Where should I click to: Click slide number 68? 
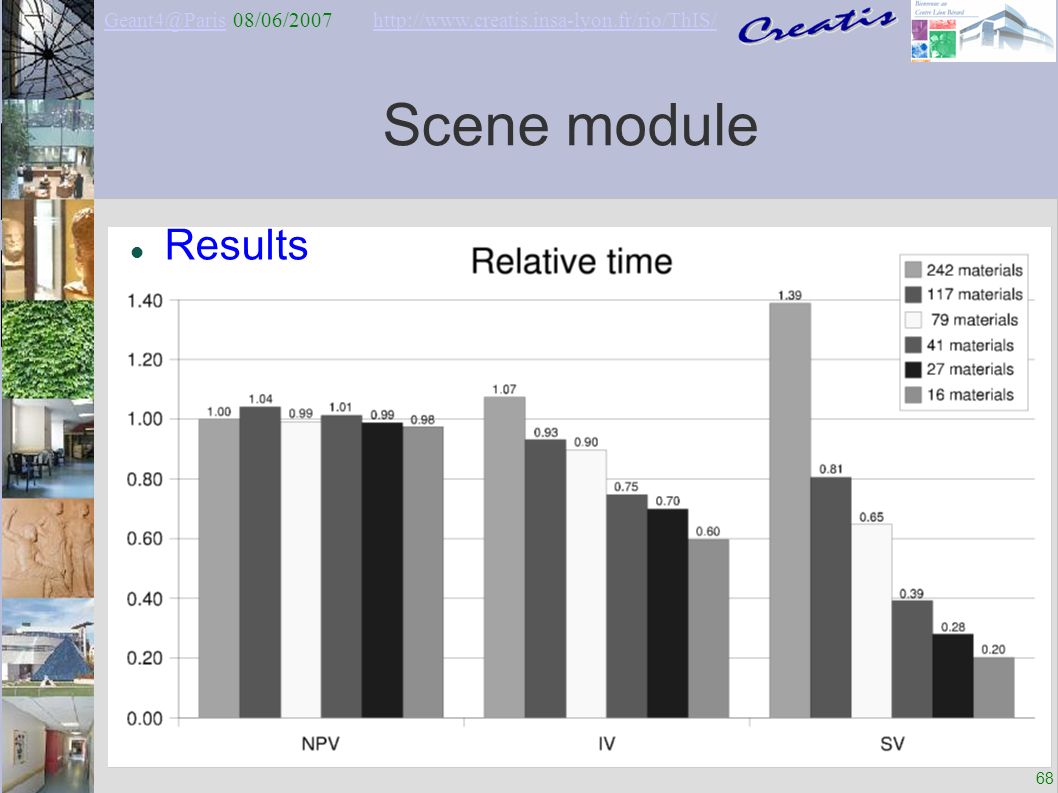(1044, 777)
